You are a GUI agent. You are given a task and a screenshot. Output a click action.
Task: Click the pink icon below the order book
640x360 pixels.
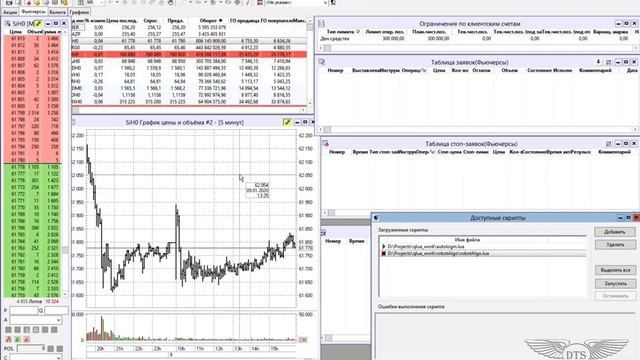(x=27, y=339)
